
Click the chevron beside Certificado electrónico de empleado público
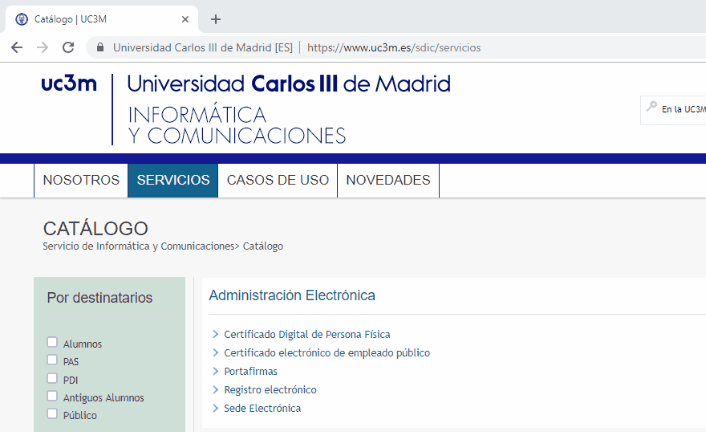[x=215, y=353]
